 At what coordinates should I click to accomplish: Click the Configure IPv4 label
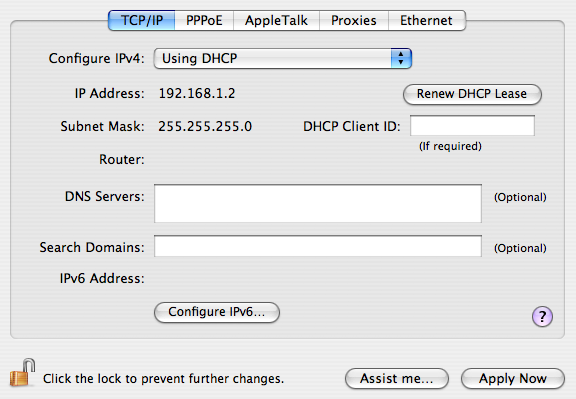coord(97,58)
